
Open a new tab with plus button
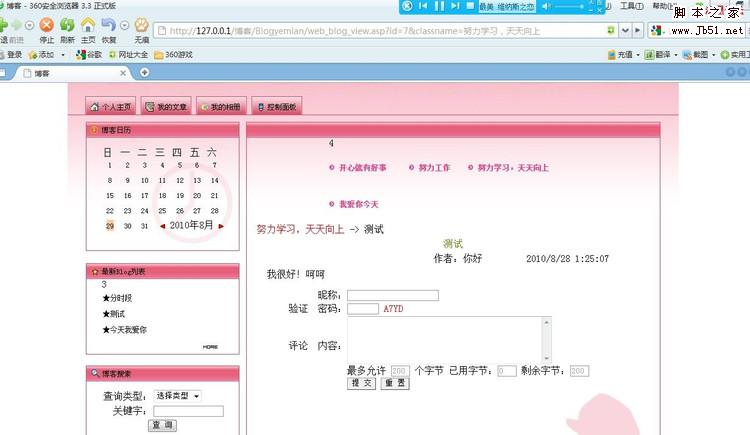144,72
